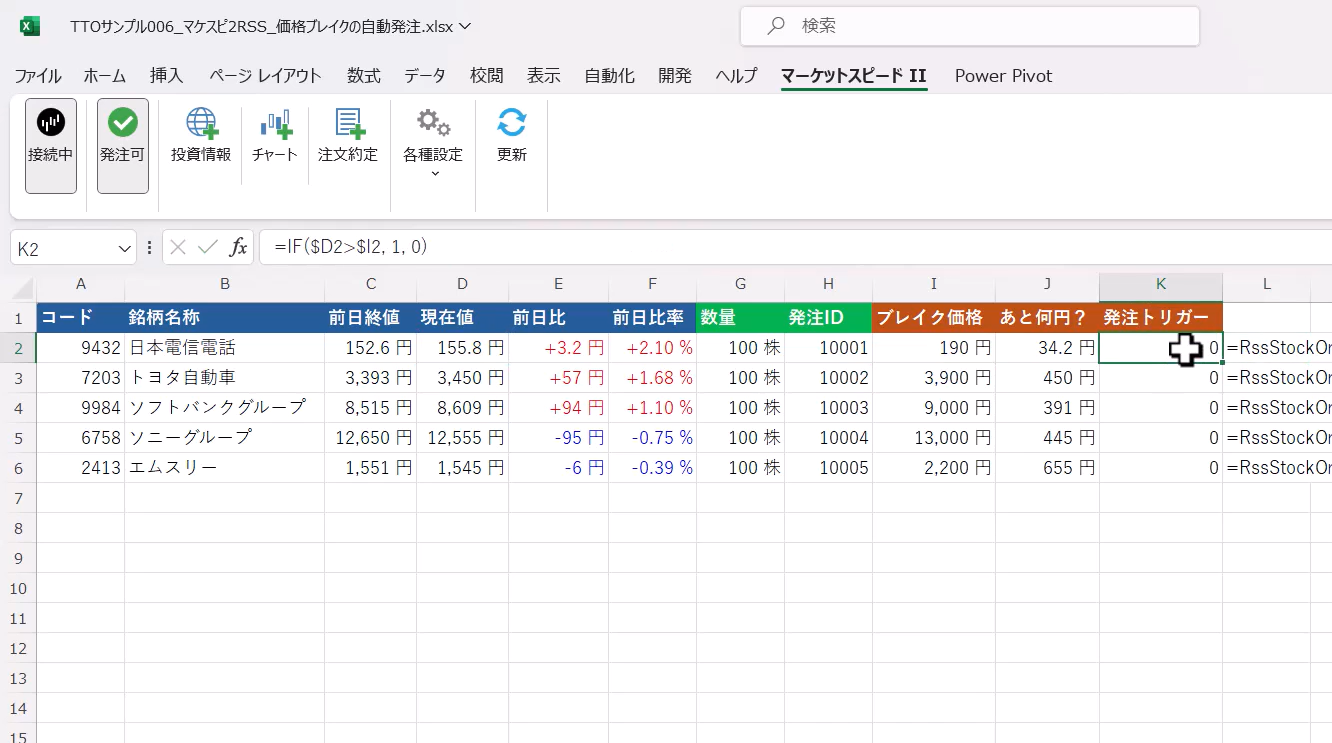Click the 検索 search box

970,26
